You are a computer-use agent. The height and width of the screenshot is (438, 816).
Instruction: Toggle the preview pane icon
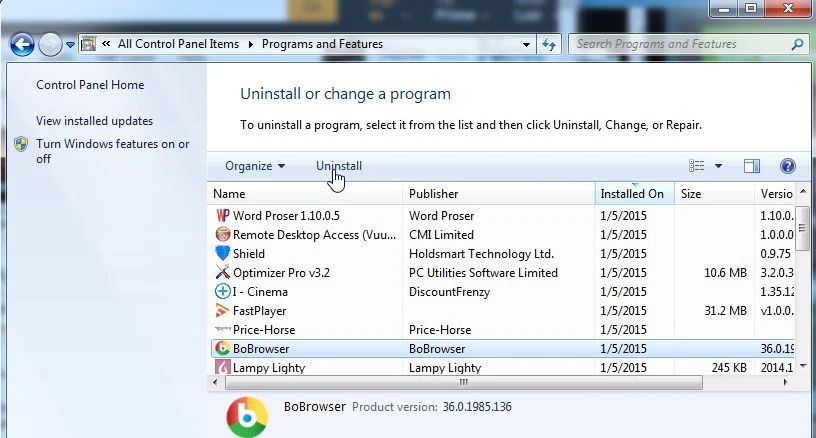[x=751, y=166]
